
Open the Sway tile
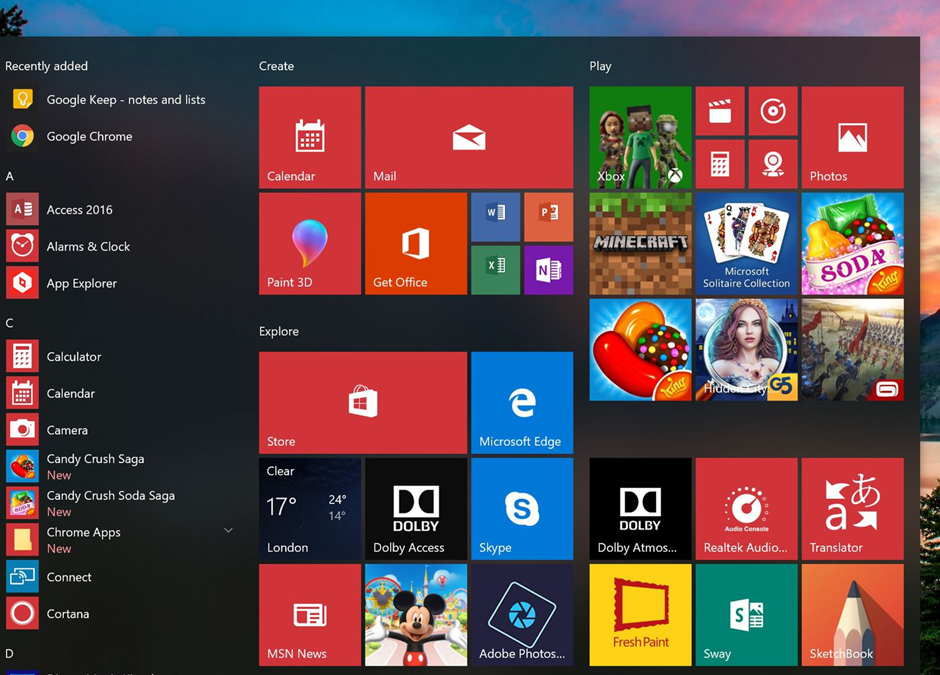(746, 615)
